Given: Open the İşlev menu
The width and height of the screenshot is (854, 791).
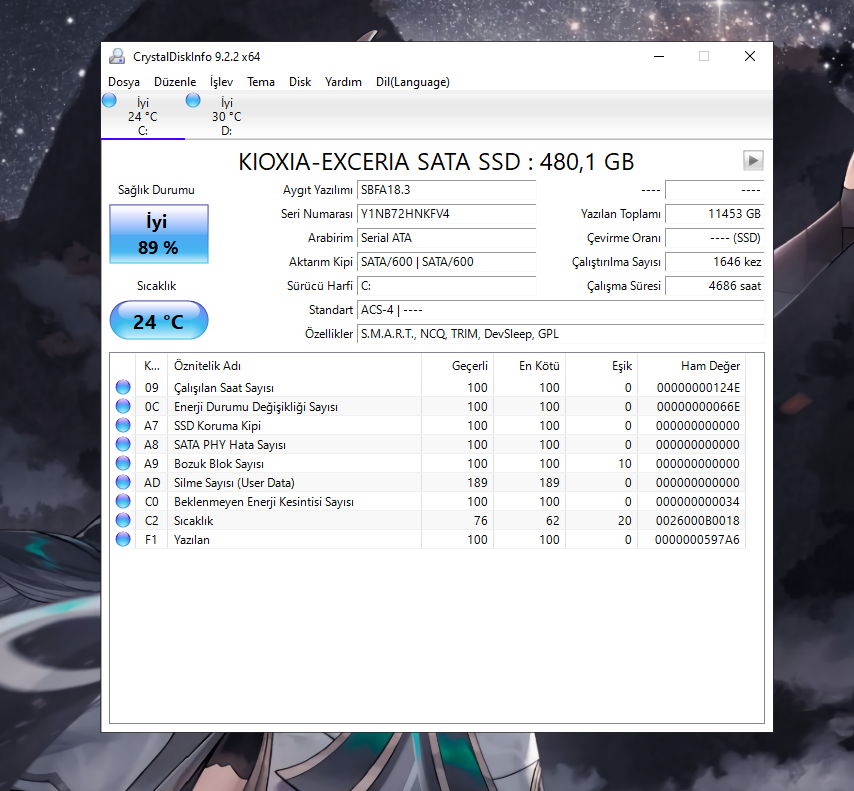Looking at the screenshot, I should click(221, 82).
